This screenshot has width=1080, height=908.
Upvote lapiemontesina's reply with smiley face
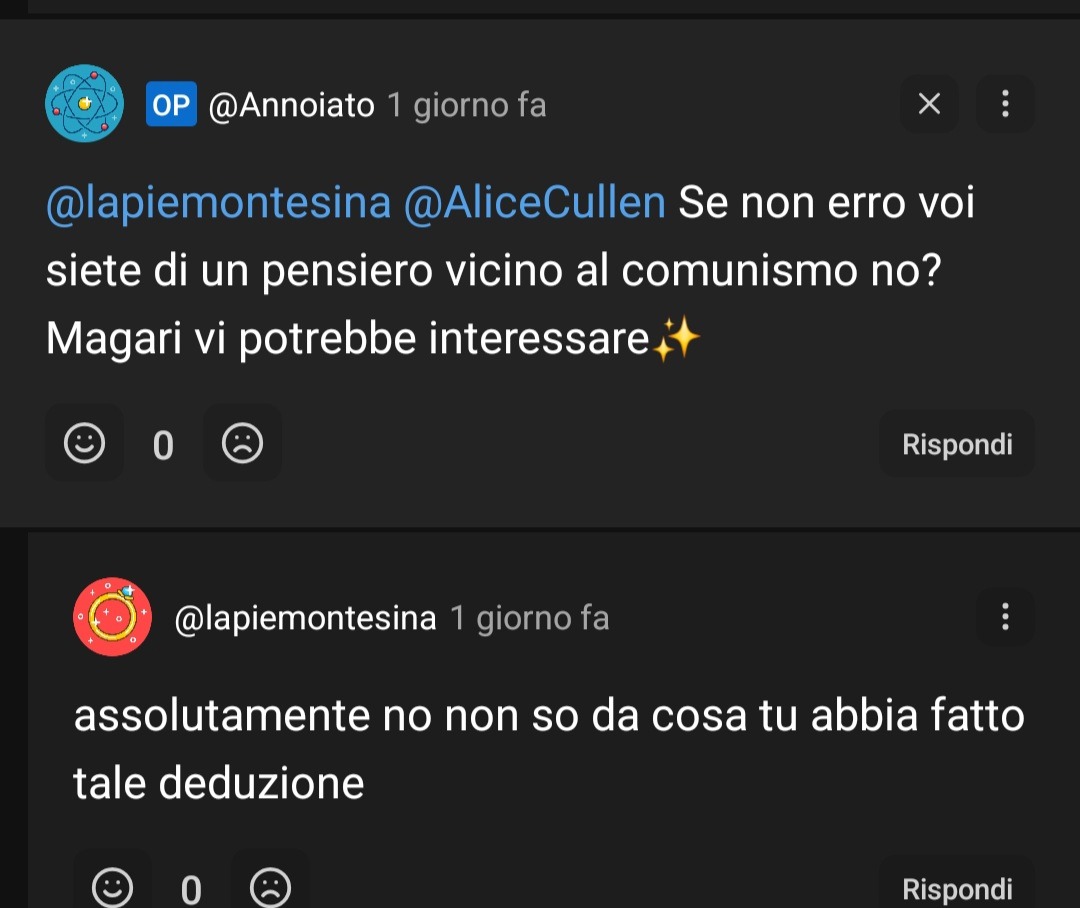click(x=112, y=887)
